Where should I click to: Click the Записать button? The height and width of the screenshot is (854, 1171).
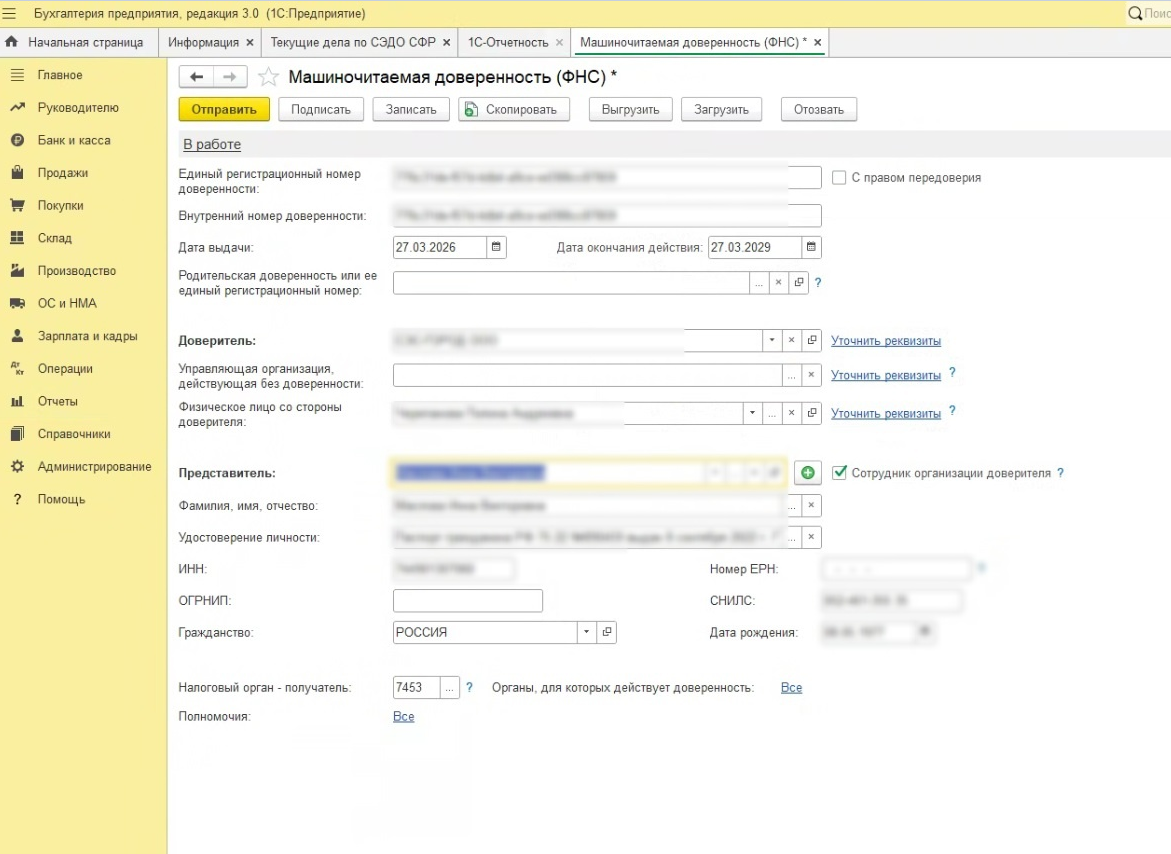411,109
